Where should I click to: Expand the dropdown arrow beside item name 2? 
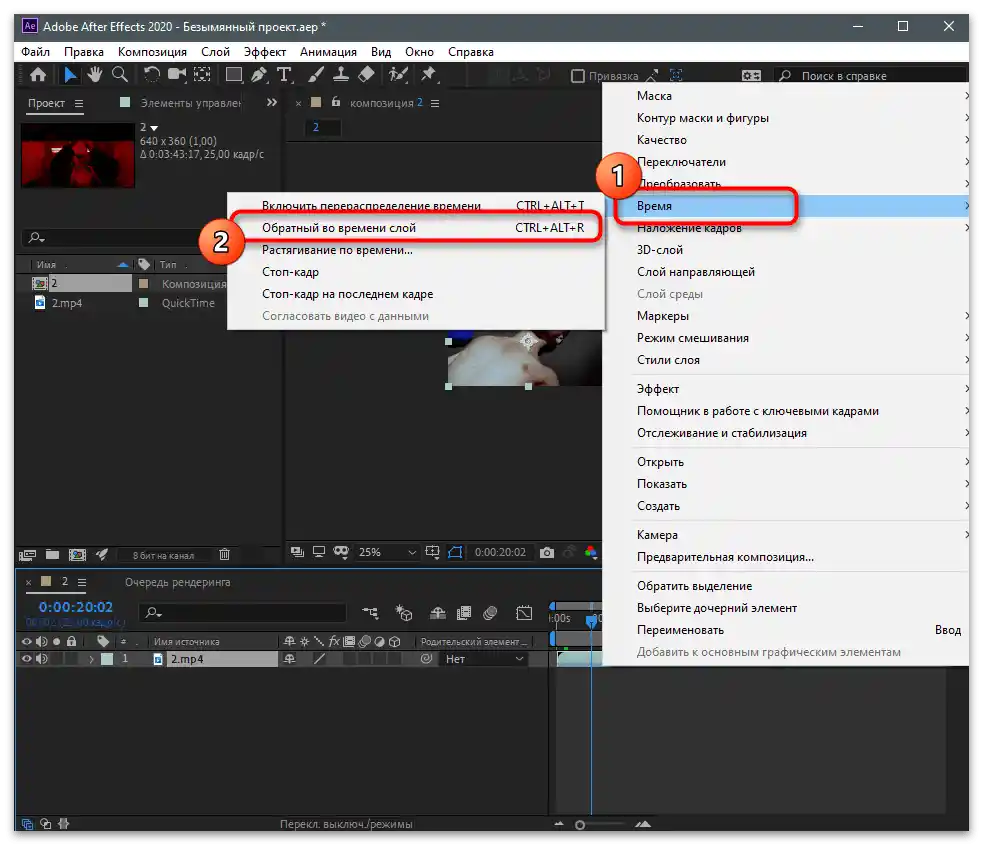coord(154,128)
